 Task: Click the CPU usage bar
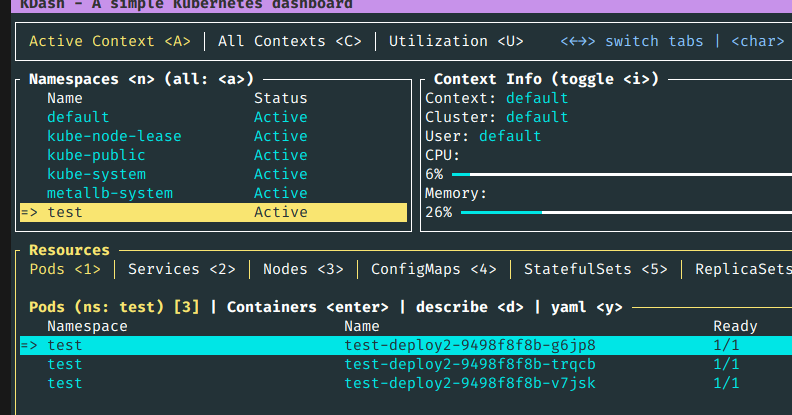click(620, 174)
